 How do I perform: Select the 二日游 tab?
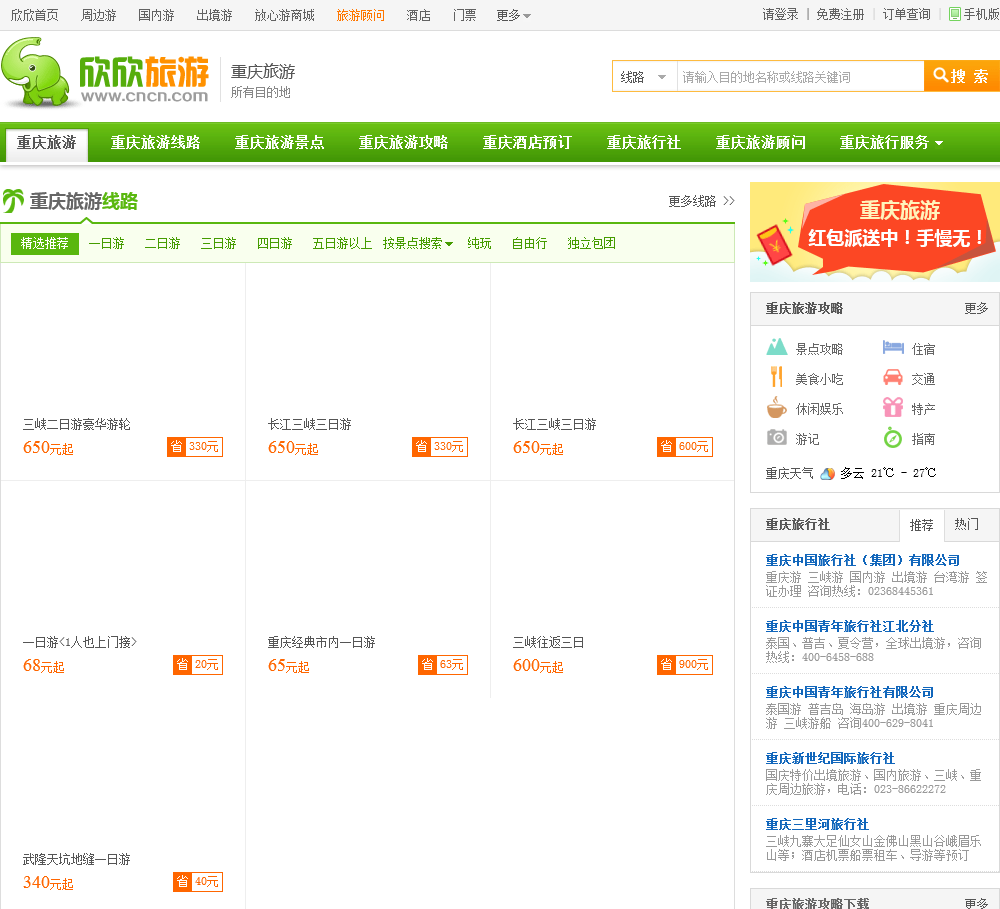pos(163,244)
